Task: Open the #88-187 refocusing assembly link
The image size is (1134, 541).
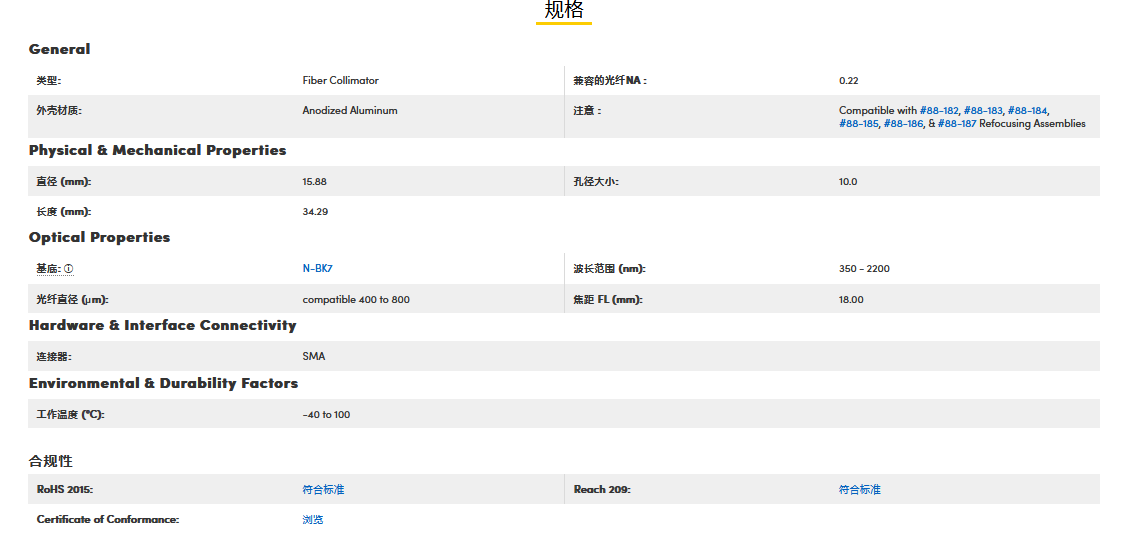Action: [956, 124]
